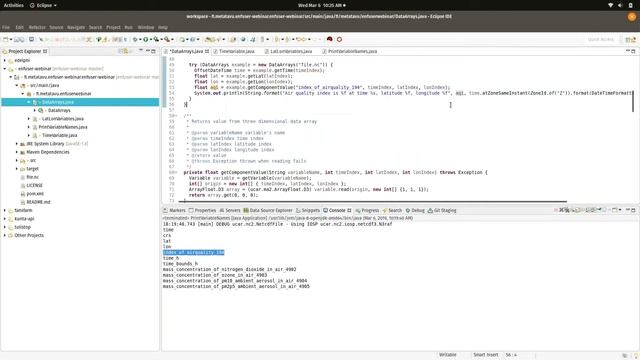Click the web browser globe toolbar icon
Image resolution: width=640 pixels, height=360 pixels.
243,40
